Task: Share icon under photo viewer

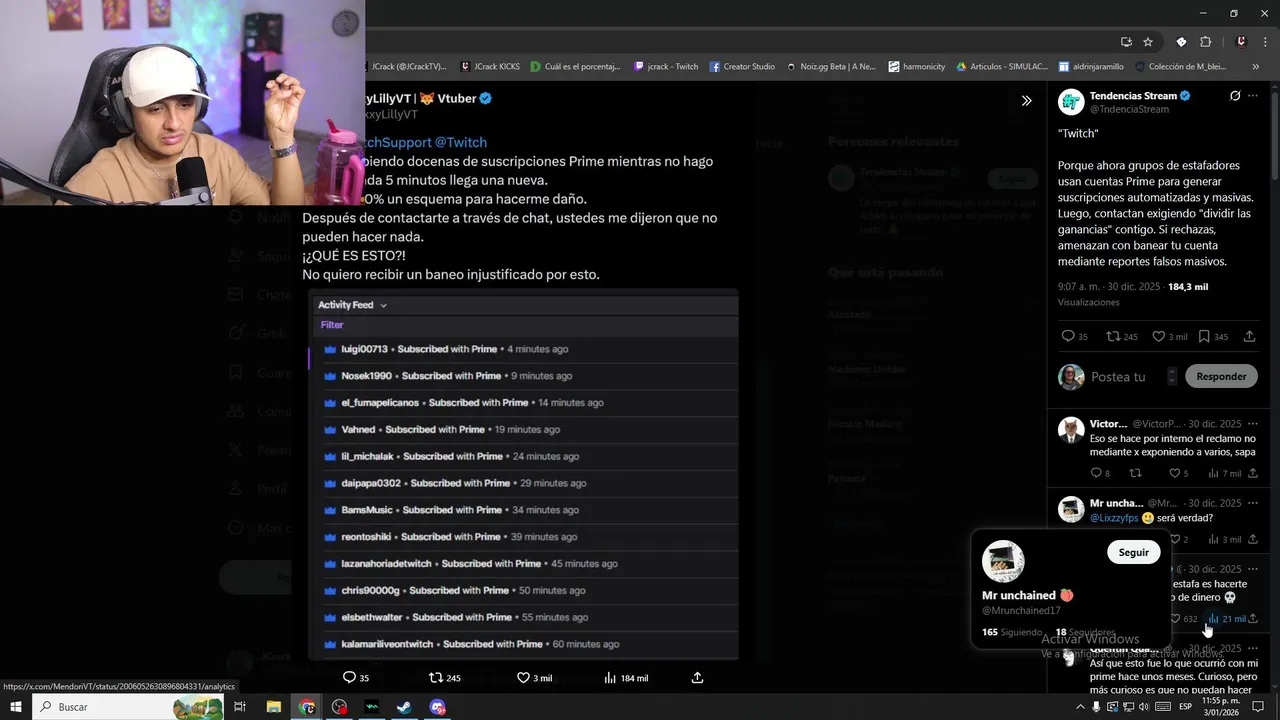Action: click(697, 677)
